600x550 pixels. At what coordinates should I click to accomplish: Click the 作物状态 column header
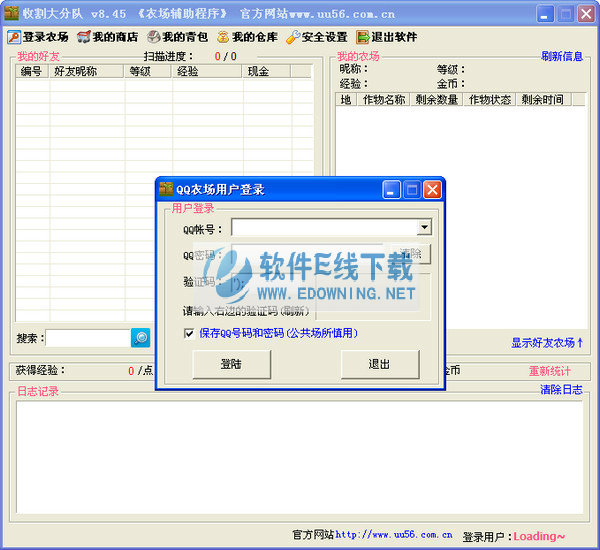click(x=490, y=100)
